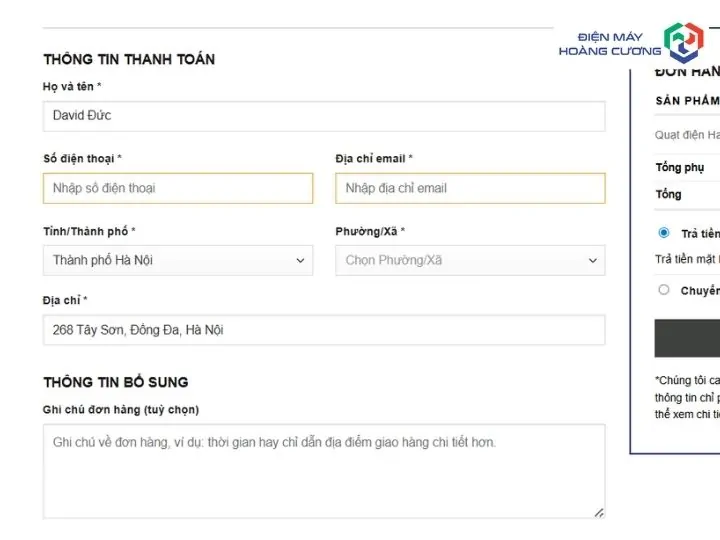Open Chọn Phường/Xã dropdown
Screen dimensions: 720x540
pos(470,260)
